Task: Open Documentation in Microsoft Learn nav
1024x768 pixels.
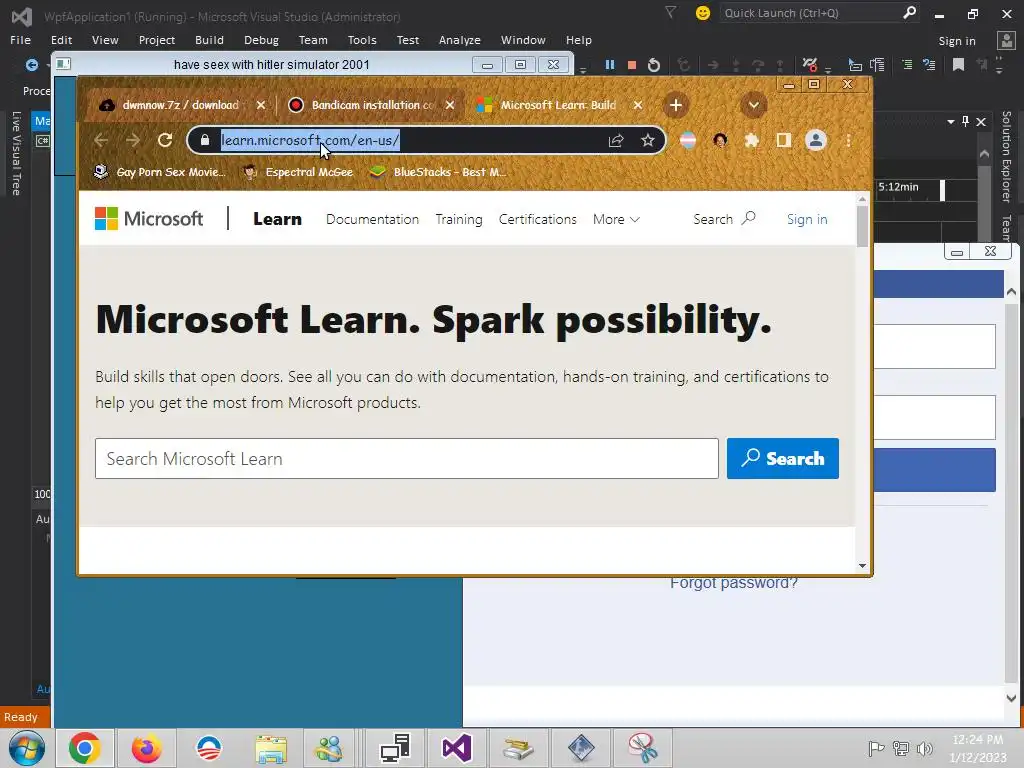Action: tap(372, 219)
